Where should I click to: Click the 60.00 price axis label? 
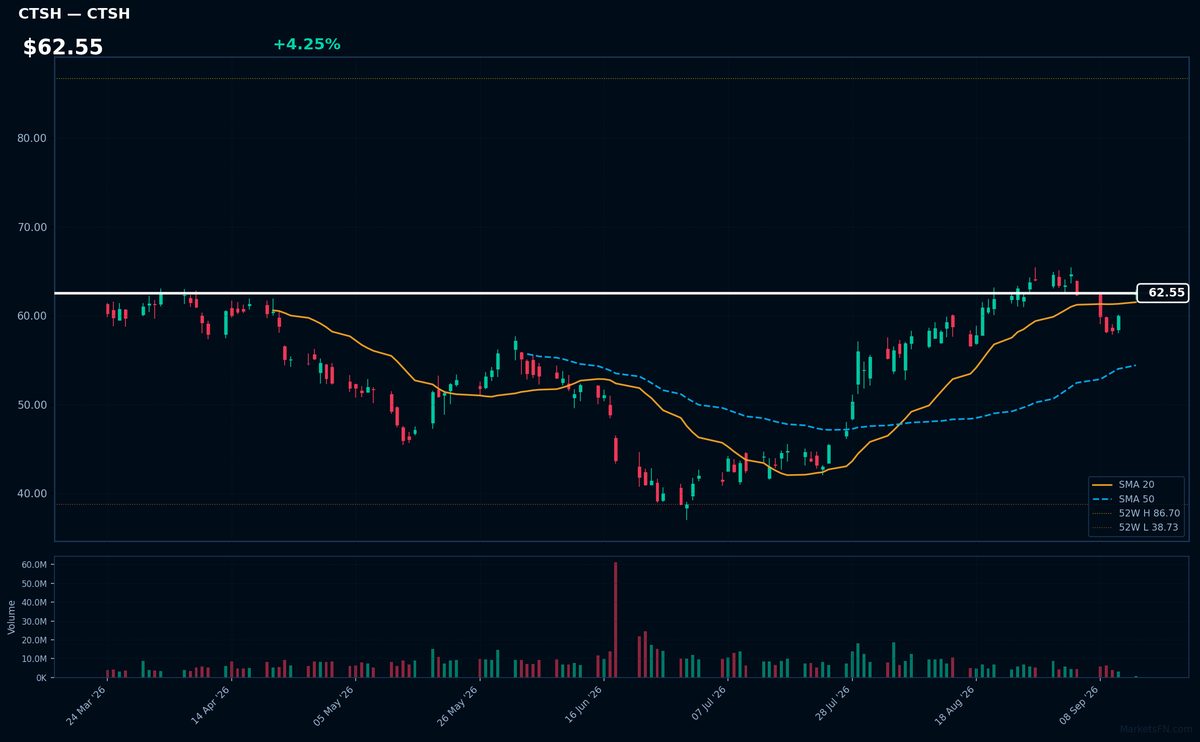pyautogui.click(x=32, y=316)
